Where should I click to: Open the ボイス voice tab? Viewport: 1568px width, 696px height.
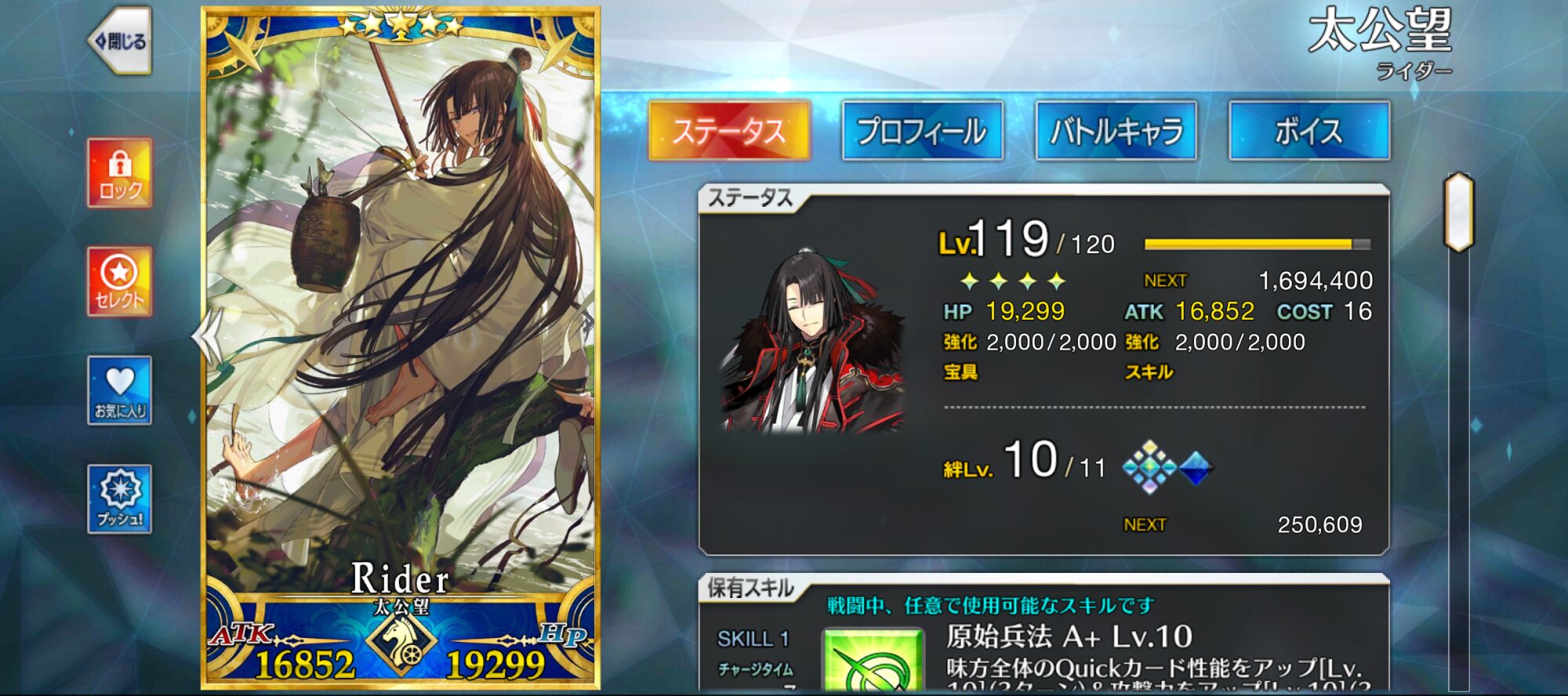pyautogui.click(x=1309, y=131)
